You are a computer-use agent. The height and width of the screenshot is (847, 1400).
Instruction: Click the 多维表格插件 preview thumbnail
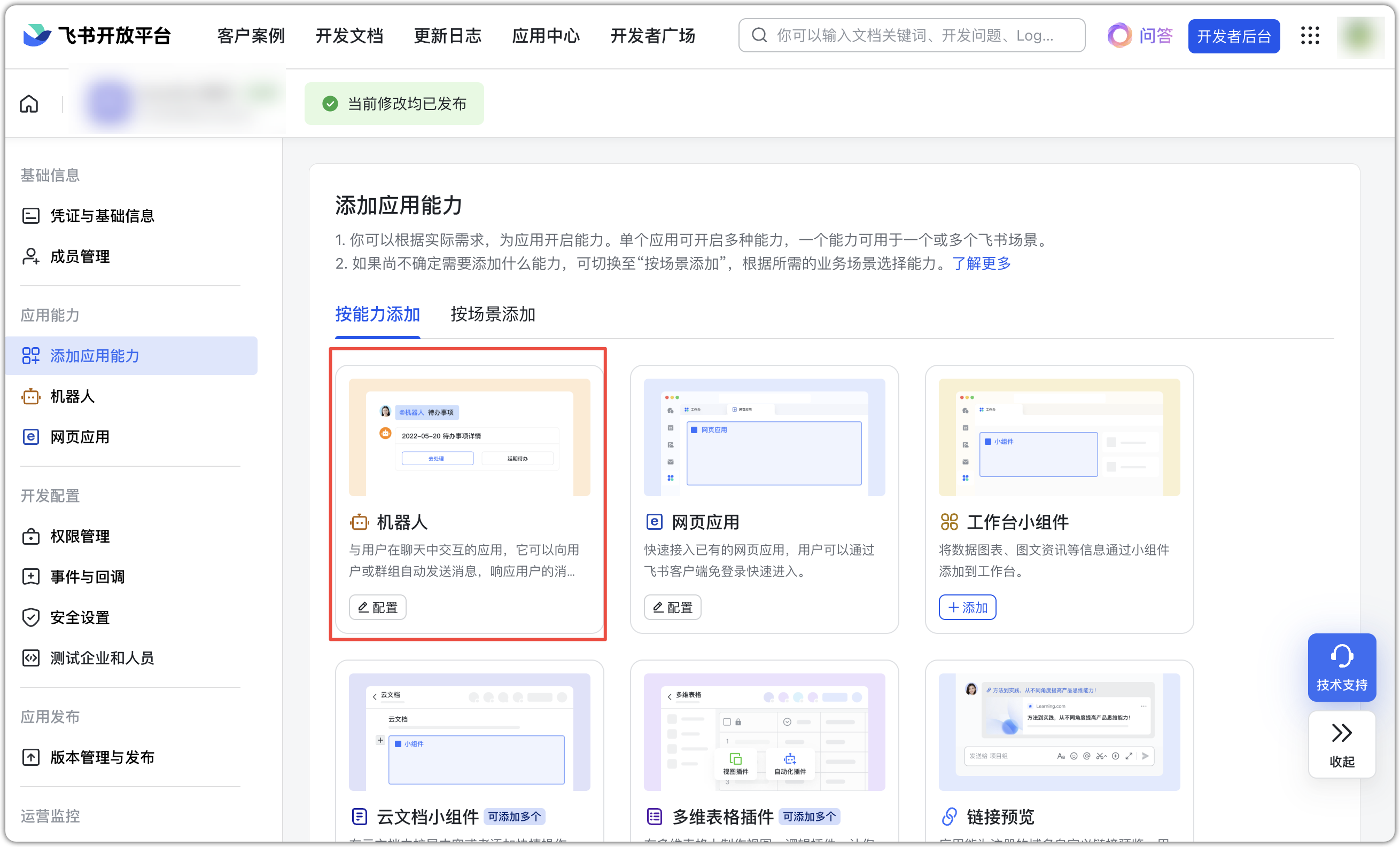click(764, 731)
